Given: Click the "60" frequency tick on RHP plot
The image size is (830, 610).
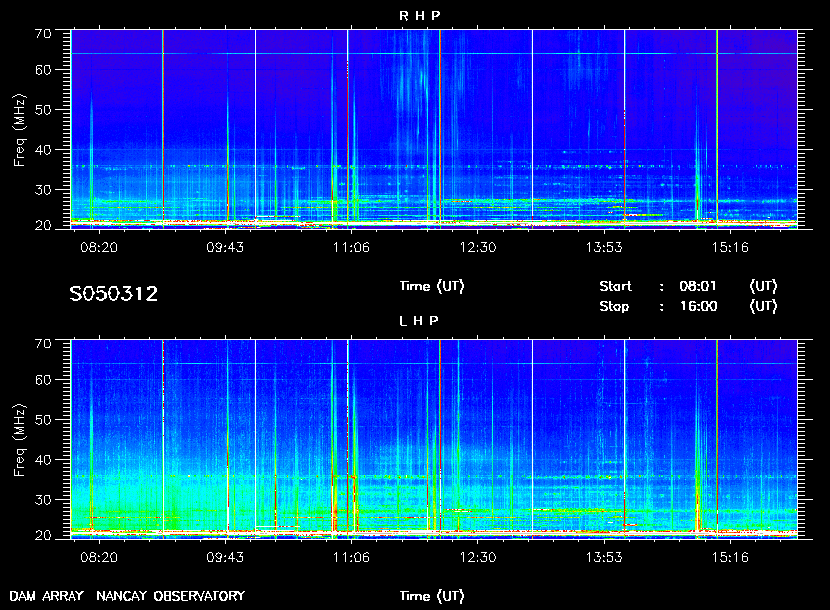Looking at the screenshot, I should (x=43, y=70).
